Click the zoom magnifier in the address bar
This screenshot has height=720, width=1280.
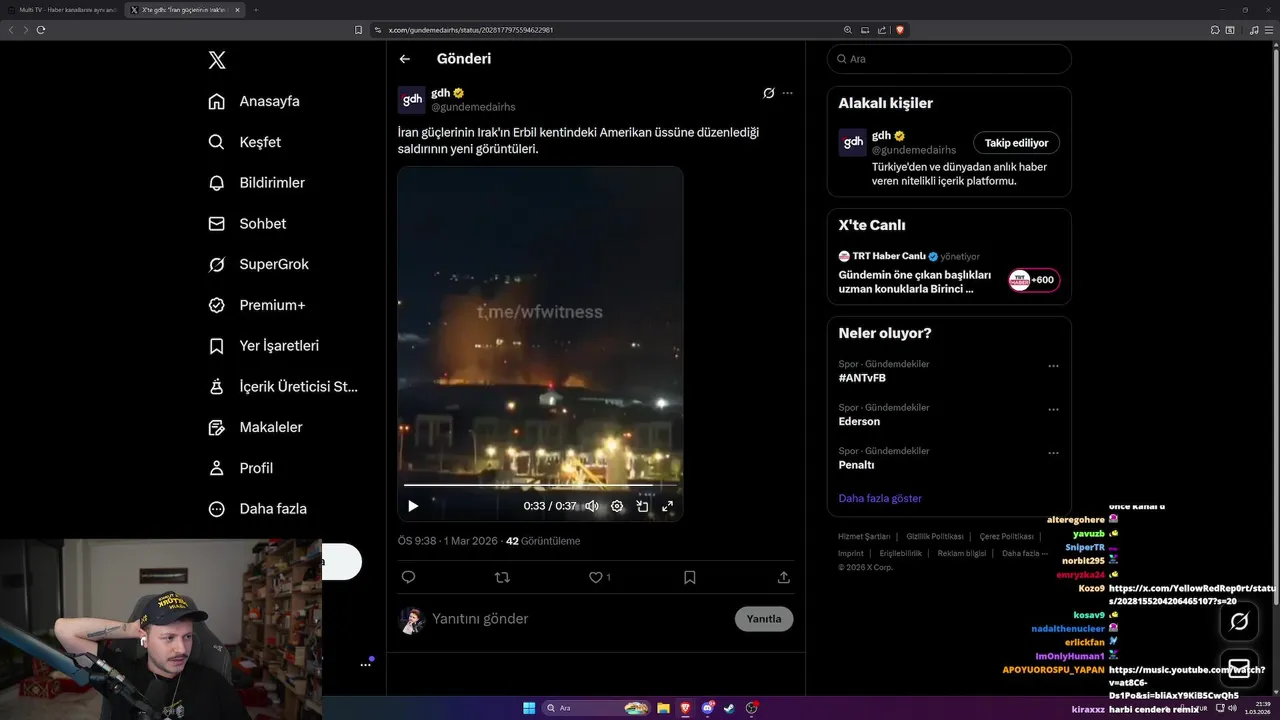tap(848, 30)
